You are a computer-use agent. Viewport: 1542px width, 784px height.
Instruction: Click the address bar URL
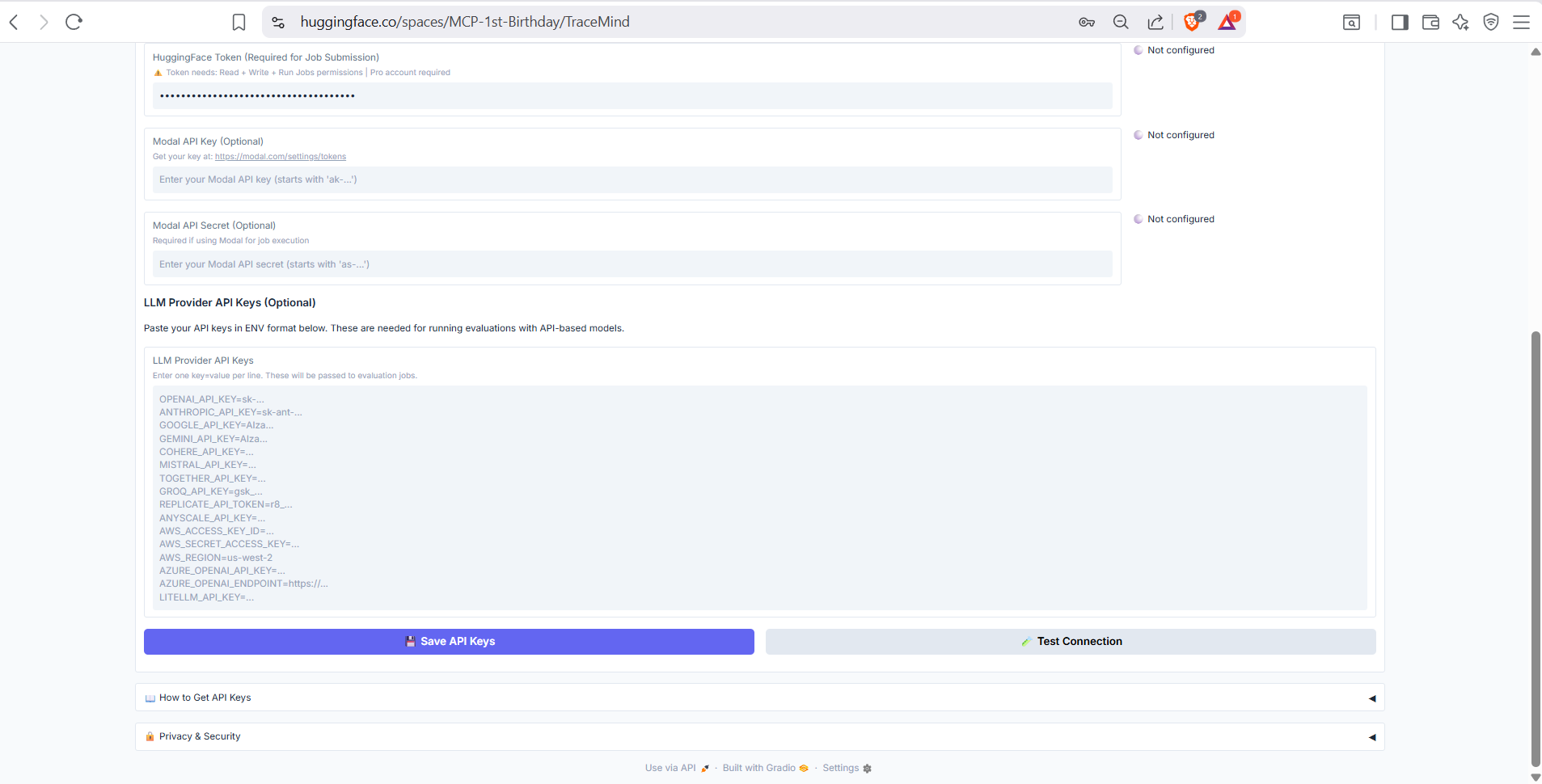click(x=465, y=22)
